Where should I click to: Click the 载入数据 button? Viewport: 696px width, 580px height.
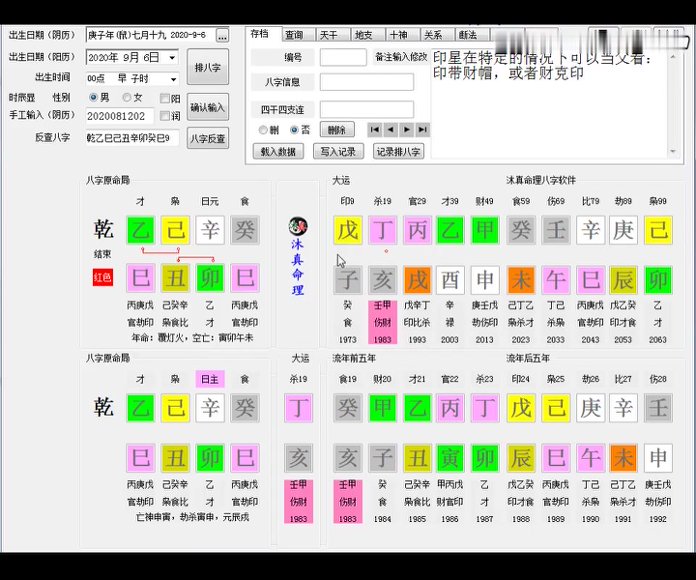(278, 151)
